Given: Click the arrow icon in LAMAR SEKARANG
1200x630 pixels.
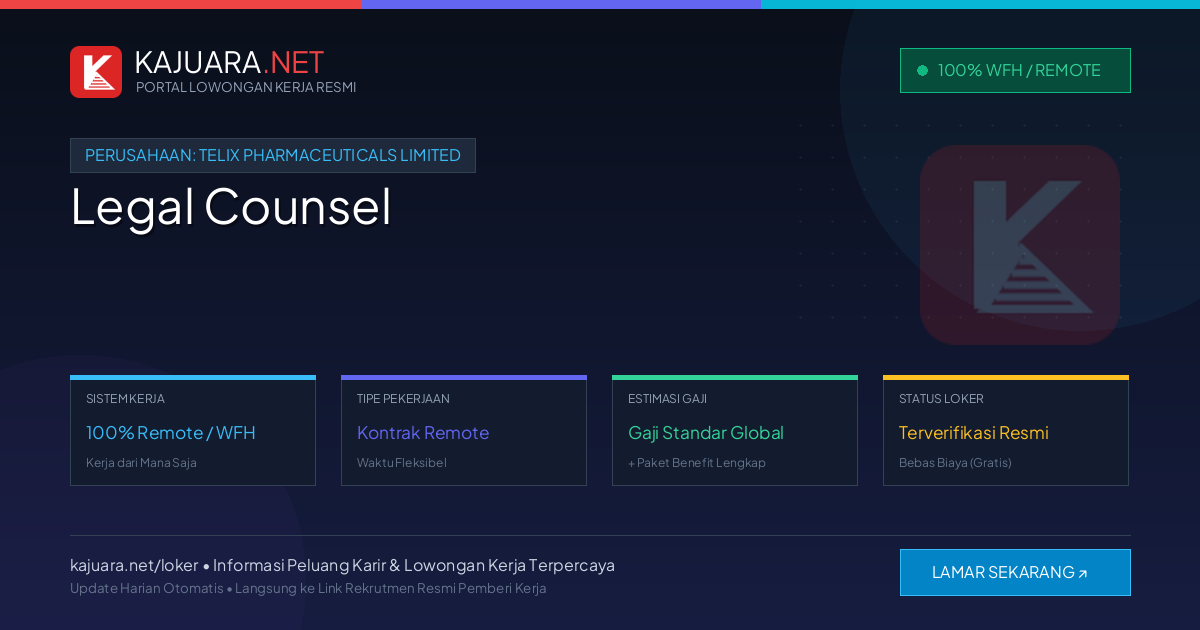Looking at the screenshot, I should [x=1082, y=574].
